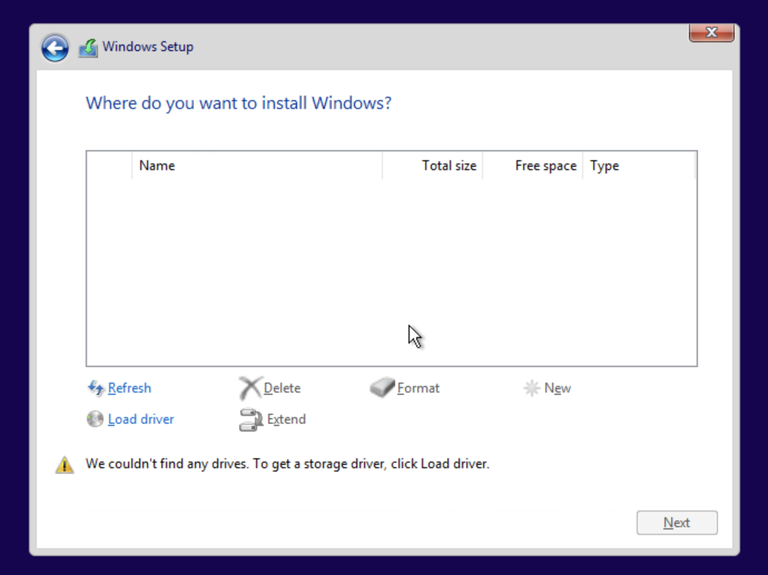Open the Load driver link
This screenshot has height=575, width=768.
tap(141, 419)
